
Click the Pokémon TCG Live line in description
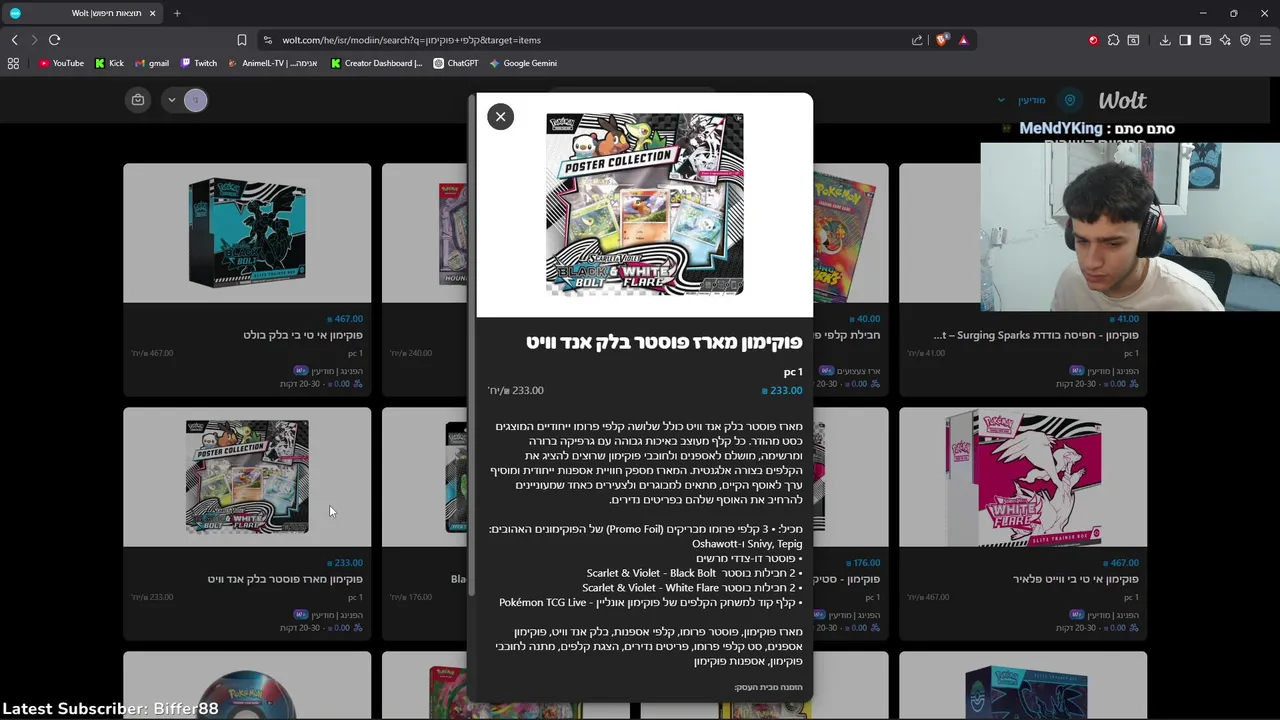650,603
